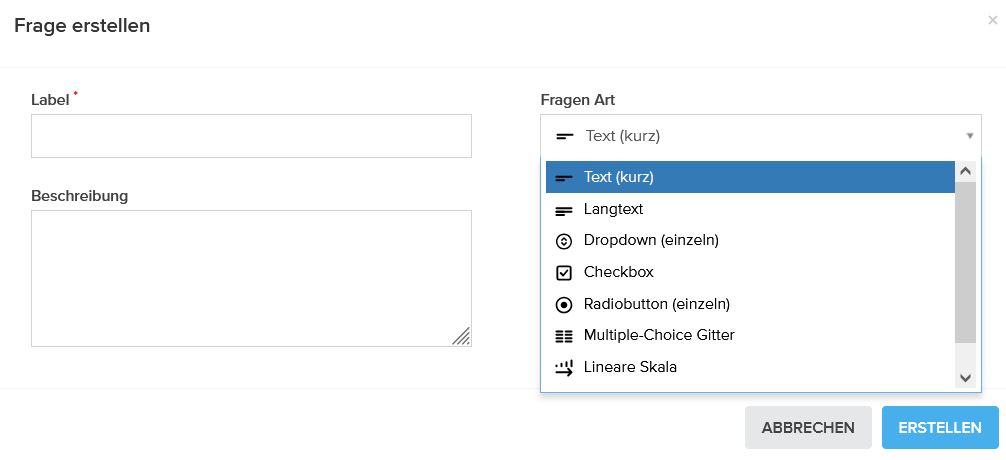The width and height of the screenshot is (1006, 460).
Task: Click the Dropdown (einzeln) circular arrows icon
Action: pos(564,241)
